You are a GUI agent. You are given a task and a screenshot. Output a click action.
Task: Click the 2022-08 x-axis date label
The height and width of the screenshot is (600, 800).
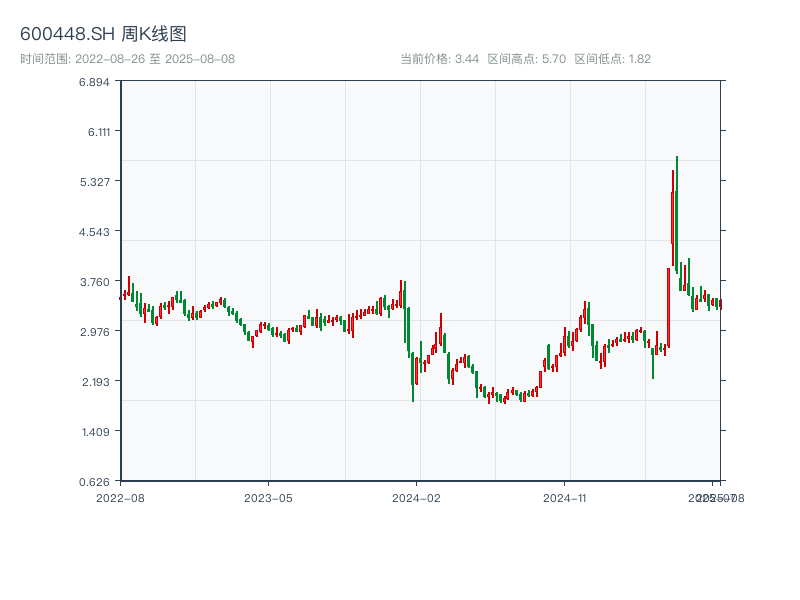(x=120, y=496)
